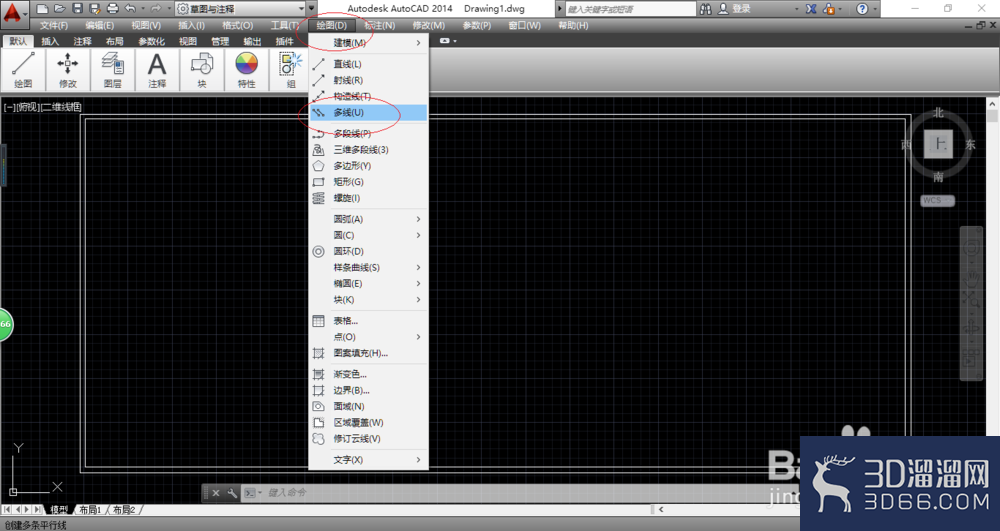The height and width of the screenshot is (531, 1000).
Task: Expand the 文字(X) submenu
Action: coord(369,460)
